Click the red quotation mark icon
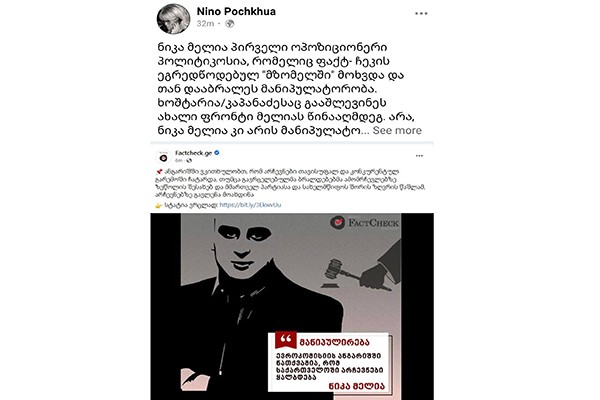 tap(286, 340)
